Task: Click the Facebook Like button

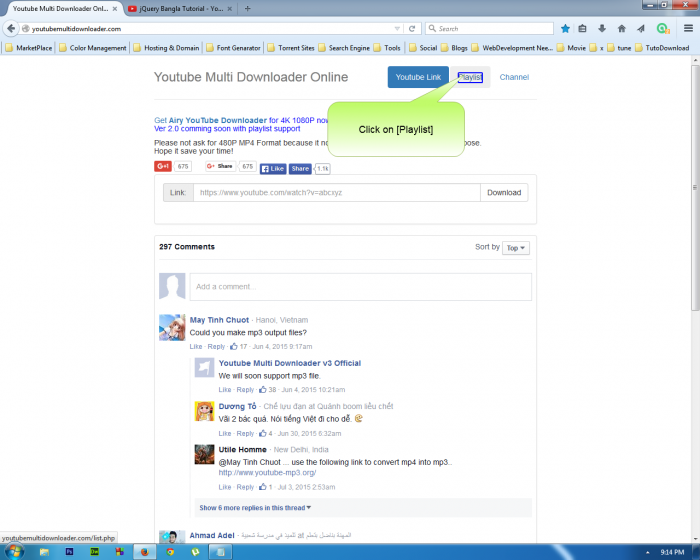Action: [273, 169]
